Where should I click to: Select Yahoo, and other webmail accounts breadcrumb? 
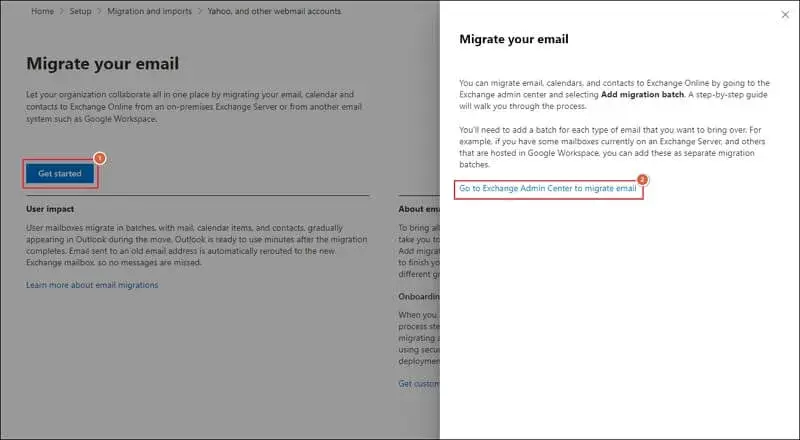pos(274,11)
